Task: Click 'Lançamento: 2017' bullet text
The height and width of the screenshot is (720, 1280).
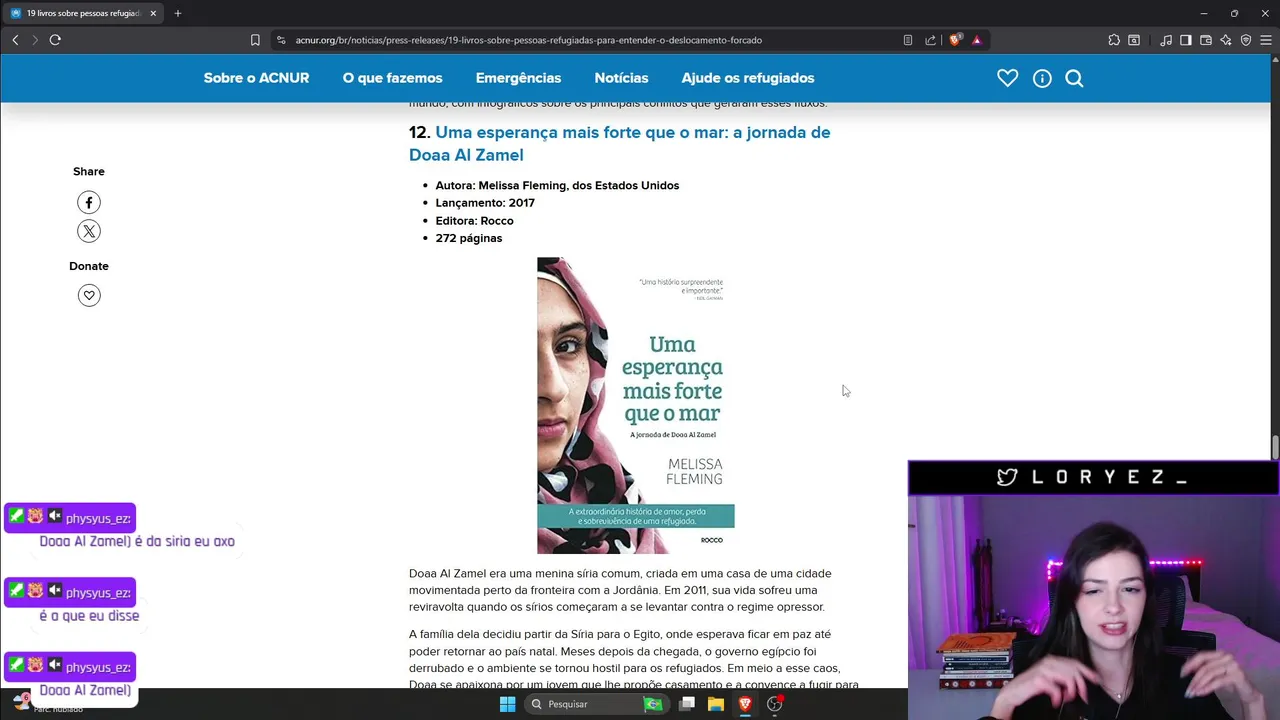Action: pos(485,203)
